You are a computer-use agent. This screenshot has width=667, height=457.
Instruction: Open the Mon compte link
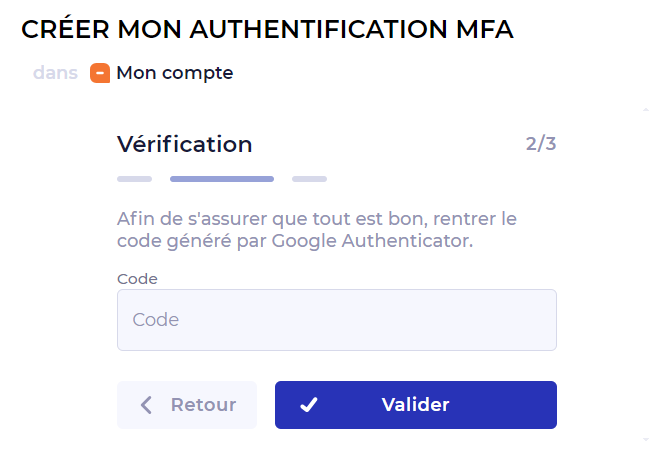pyautogui.click(x=174, y=73)
